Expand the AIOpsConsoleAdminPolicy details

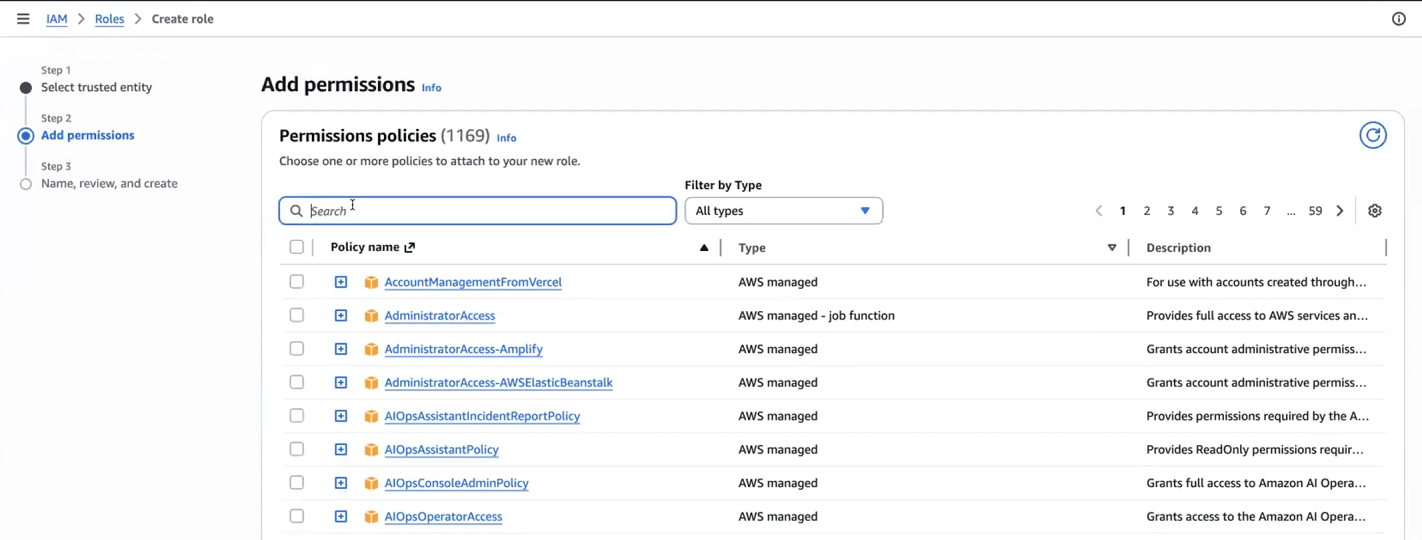click(341, 483)
